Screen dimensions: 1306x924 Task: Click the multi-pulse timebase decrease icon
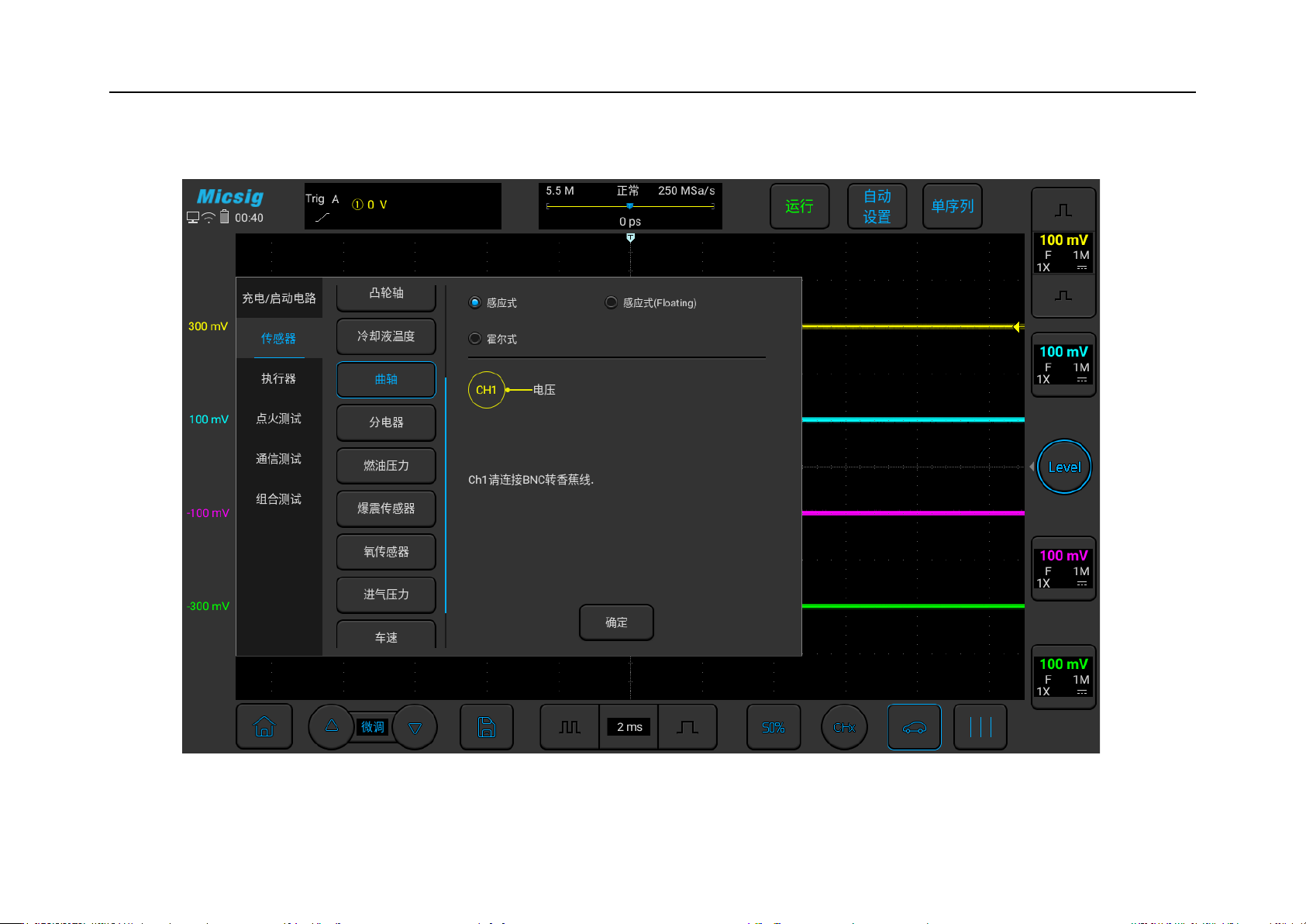[570, 727]
